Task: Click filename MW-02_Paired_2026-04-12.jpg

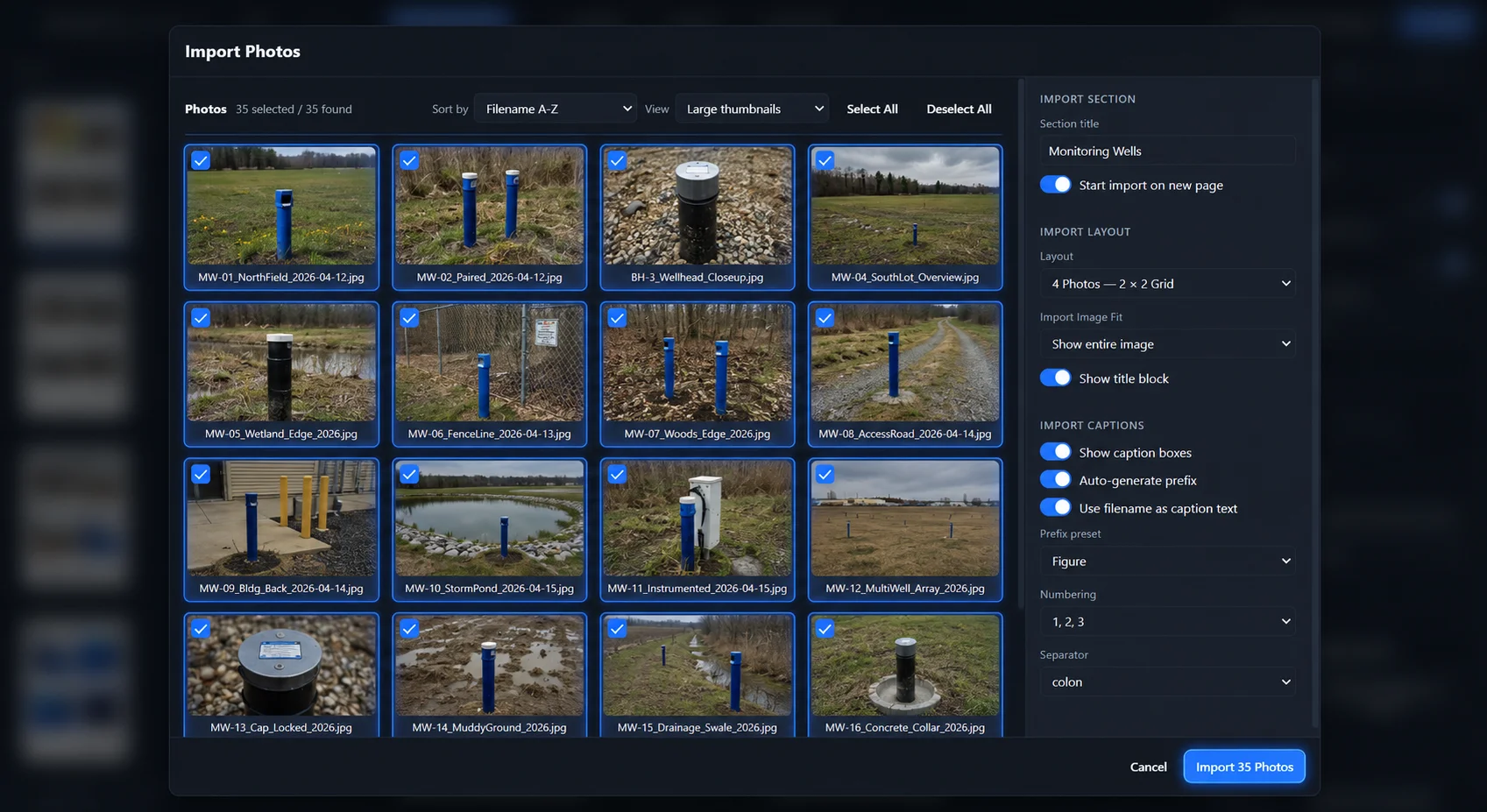Action: (490, 277)
